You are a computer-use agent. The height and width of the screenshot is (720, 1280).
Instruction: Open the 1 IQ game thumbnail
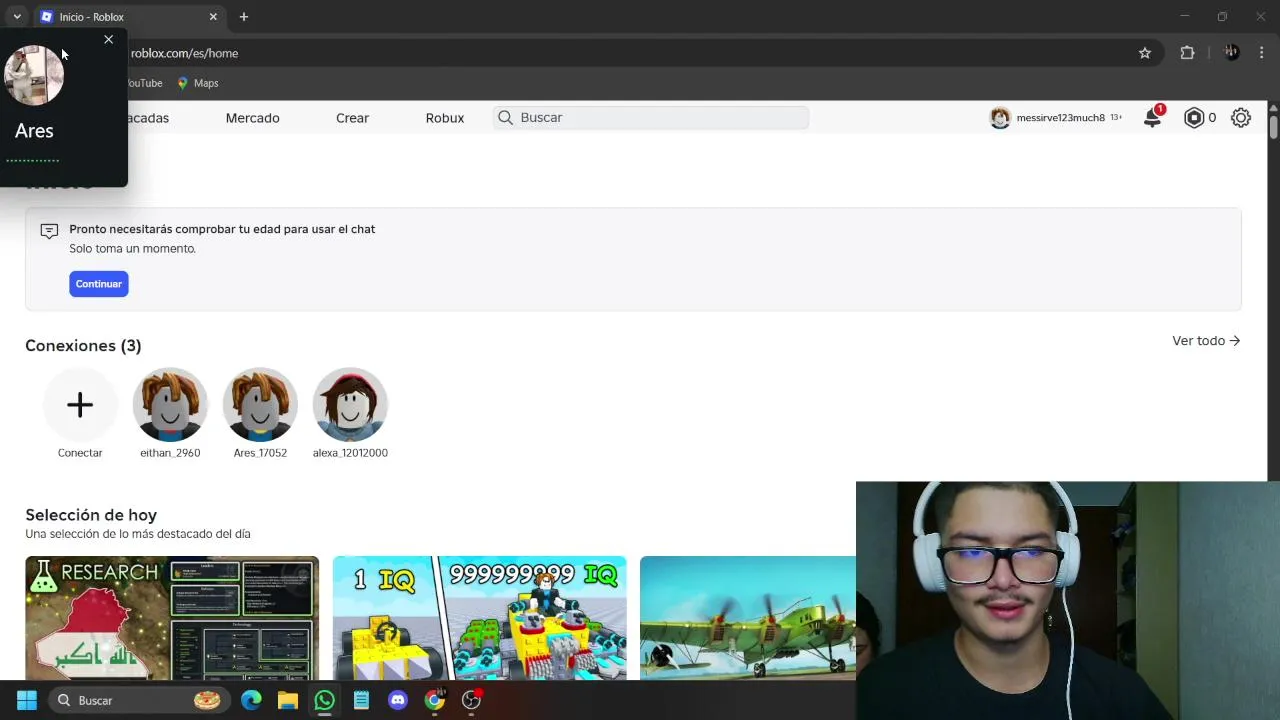pos(480,618)
